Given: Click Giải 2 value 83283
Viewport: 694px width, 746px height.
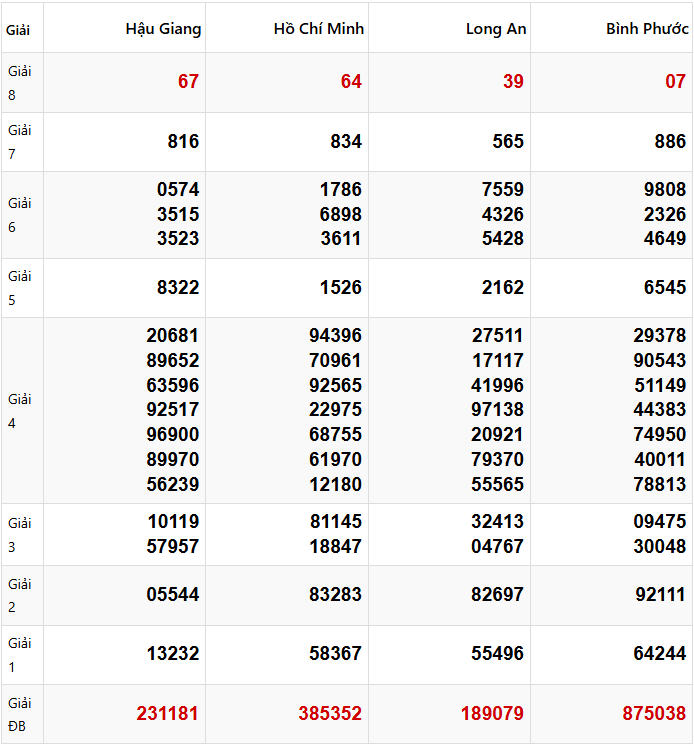Looking at the screenshot, I should click(335, 594).
